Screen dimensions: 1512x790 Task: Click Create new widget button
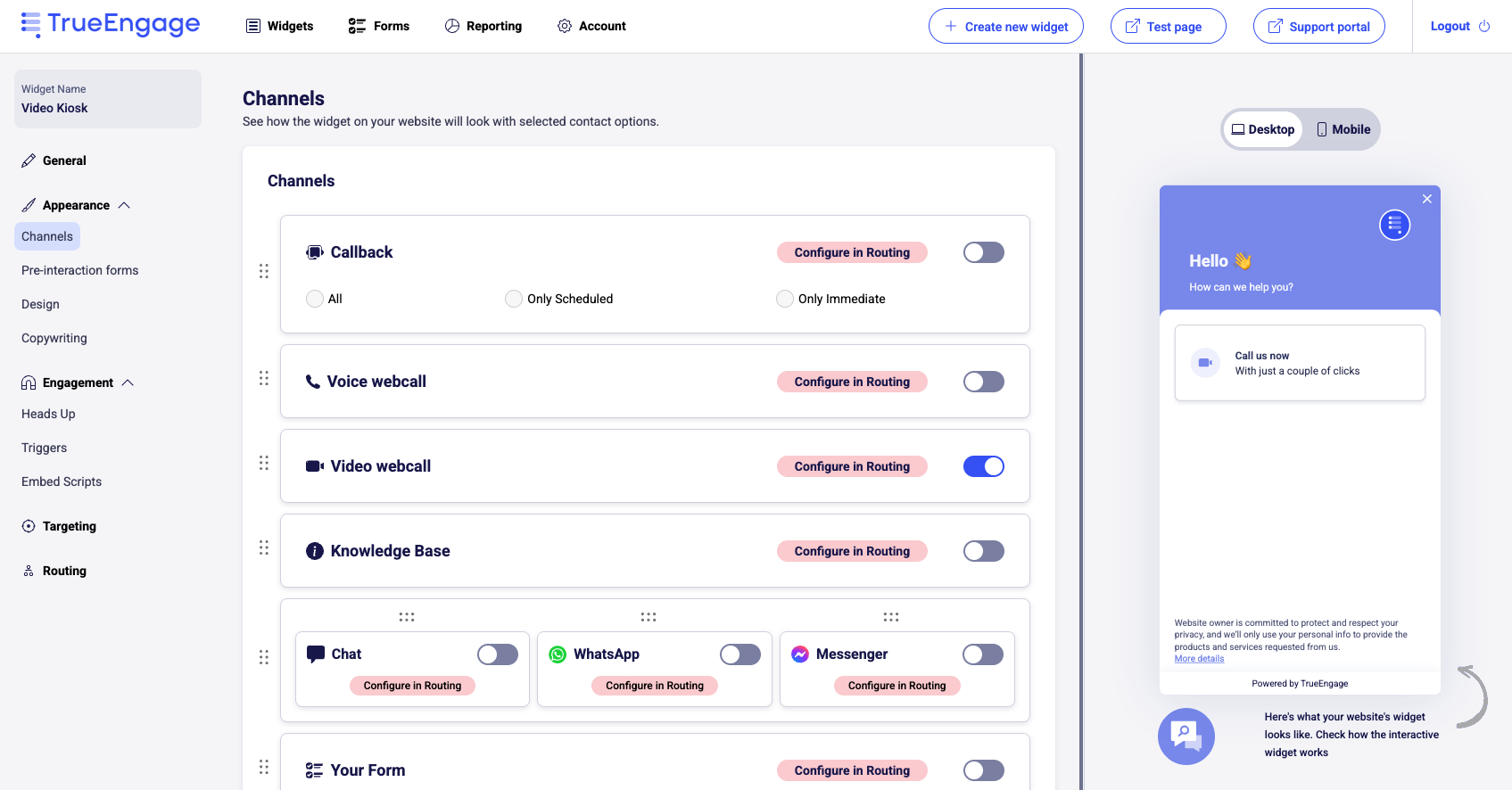pos(1005,27)
